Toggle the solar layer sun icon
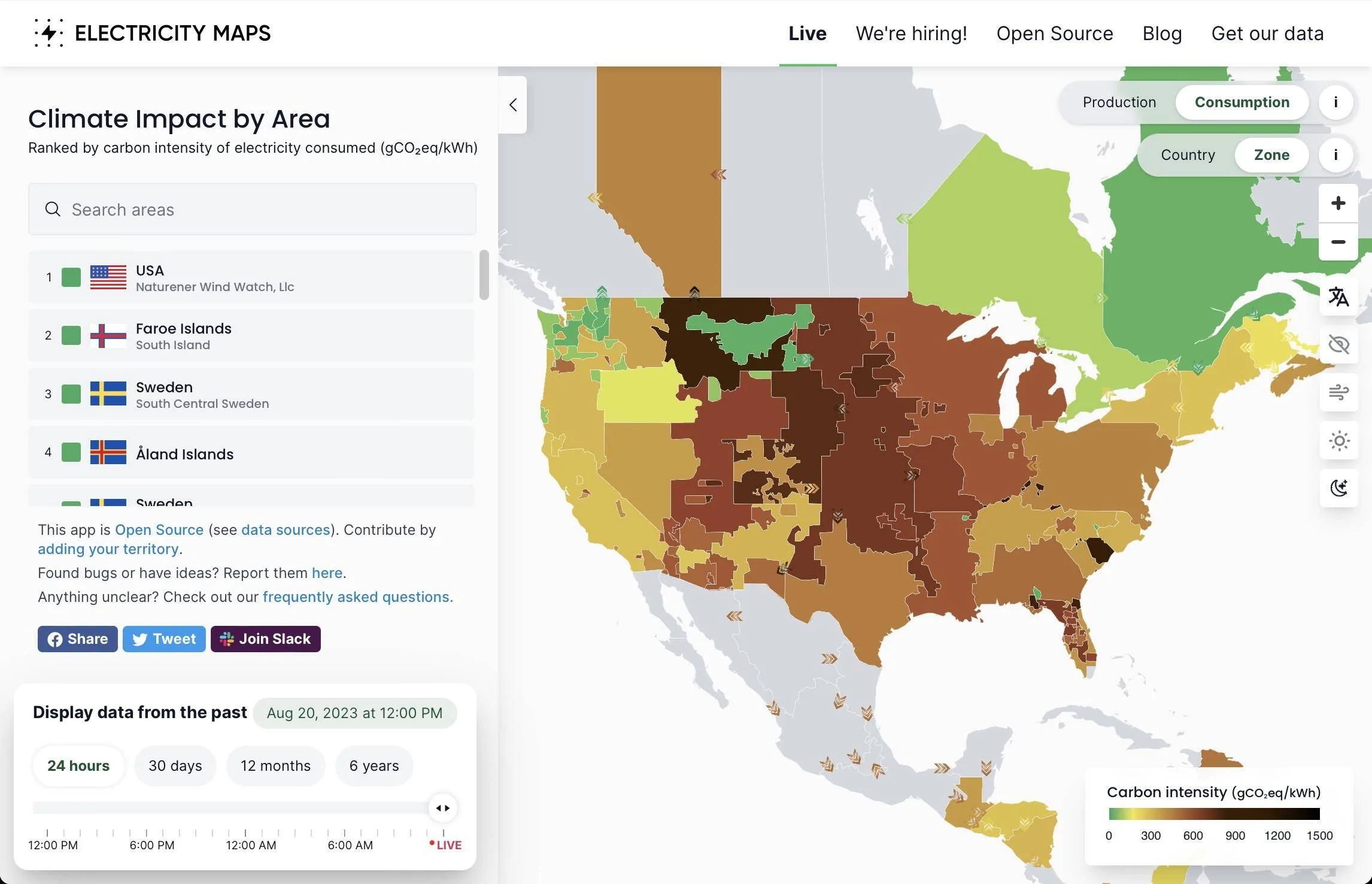 tap(1338, 441)
